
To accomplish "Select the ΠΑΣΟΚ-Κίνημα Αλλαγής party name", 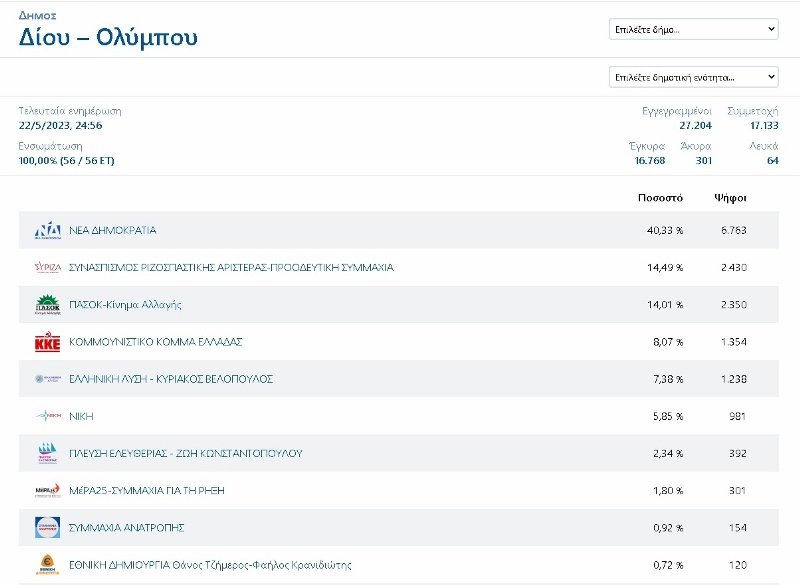I will click(125, 304).
